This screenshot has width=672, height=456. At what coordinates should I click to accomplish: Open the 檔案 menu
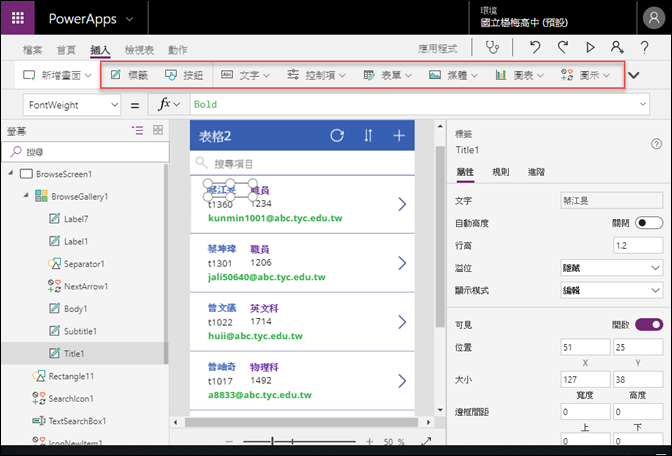click(32, 50)
